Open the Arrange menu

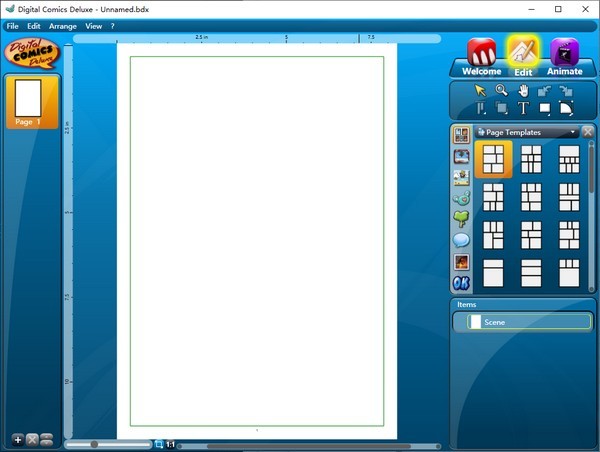(63, 26)
